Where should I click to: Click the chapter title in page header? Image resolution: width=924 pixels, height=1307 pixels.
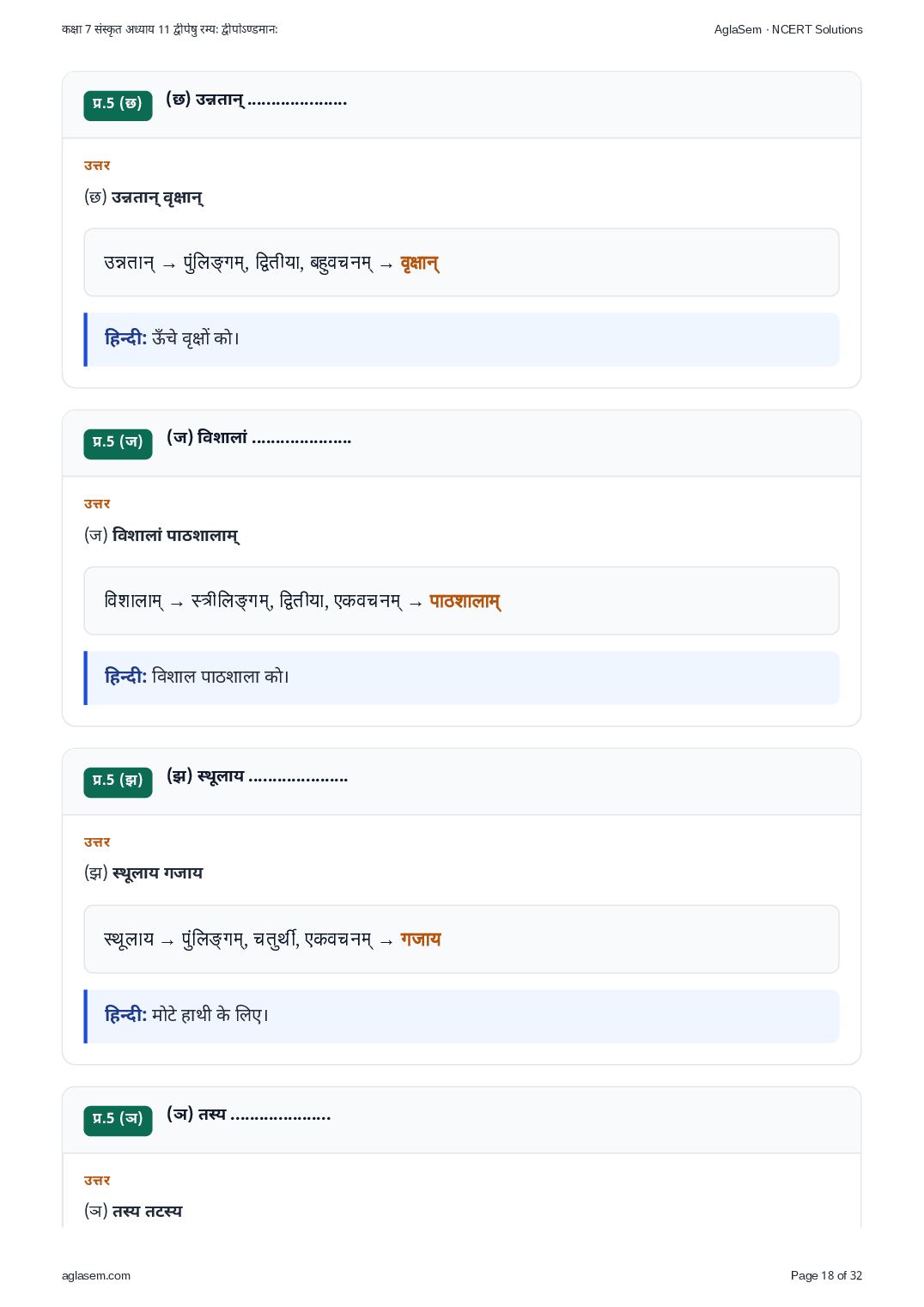(x=170, y=29)
